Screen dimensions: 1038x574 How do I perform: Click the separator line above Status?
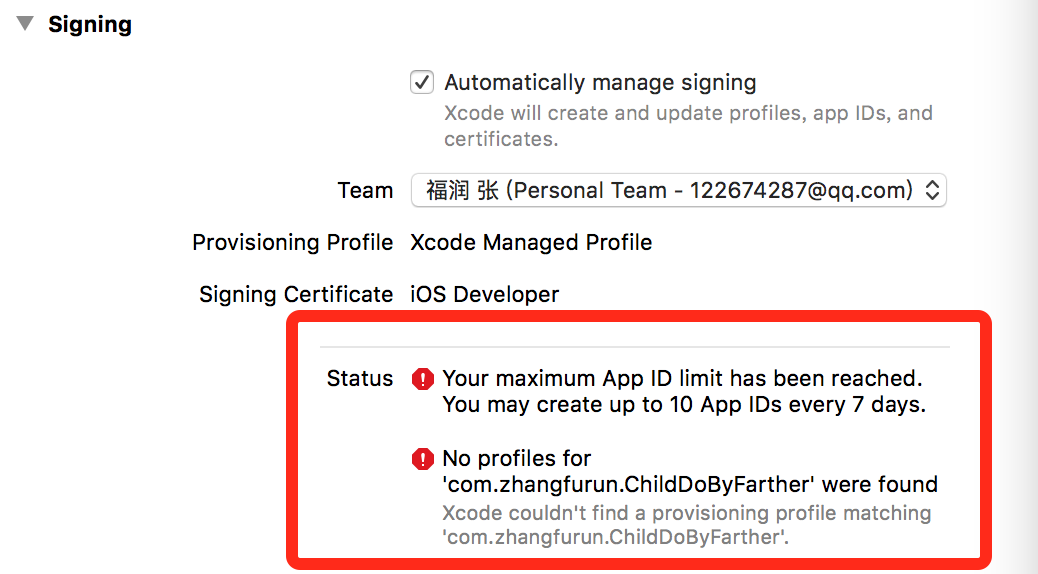click(634, 347)
